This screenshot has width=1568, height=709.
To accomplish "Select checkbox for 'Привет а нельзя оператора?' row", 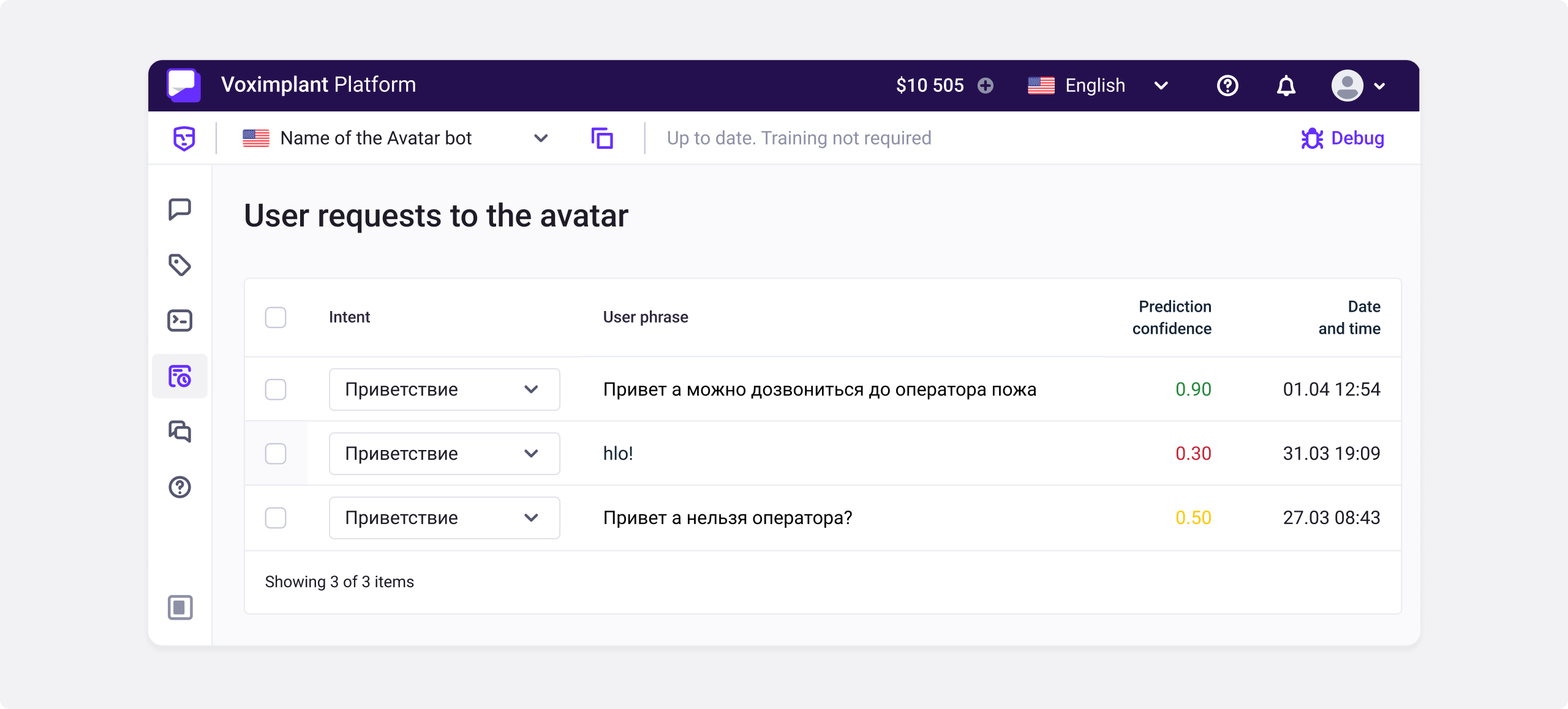I will coord(276,518).
